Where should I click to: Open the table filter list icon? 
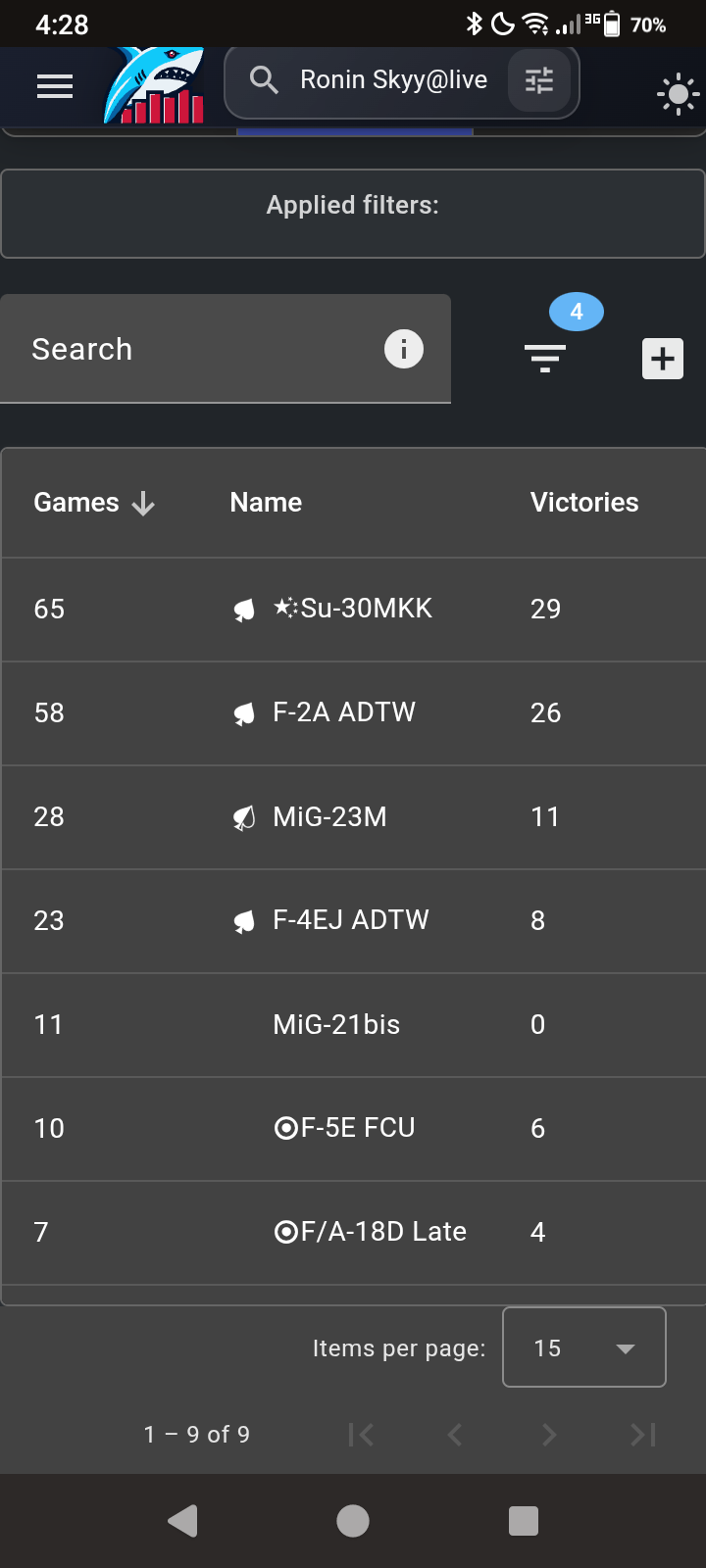545,359
